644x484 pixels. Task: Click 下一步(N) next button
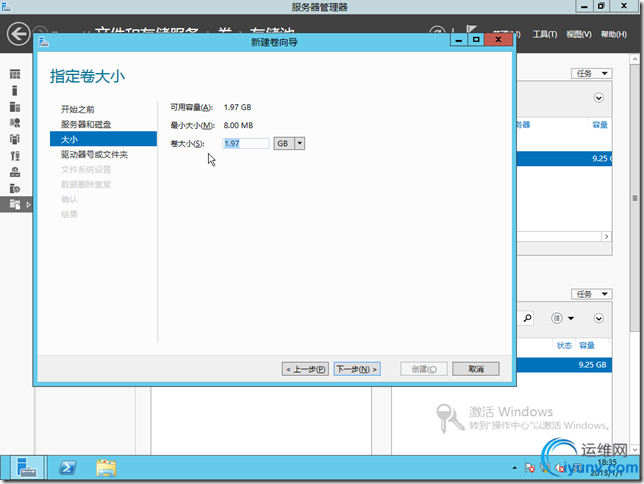357,369
